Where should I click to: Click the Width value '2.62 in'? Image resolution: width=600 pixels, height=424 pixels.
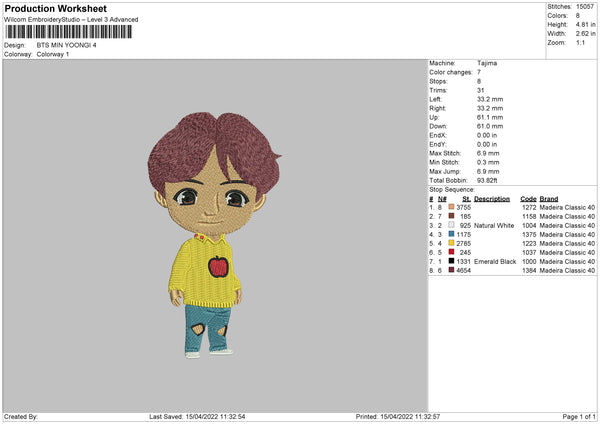pos(585,34)
